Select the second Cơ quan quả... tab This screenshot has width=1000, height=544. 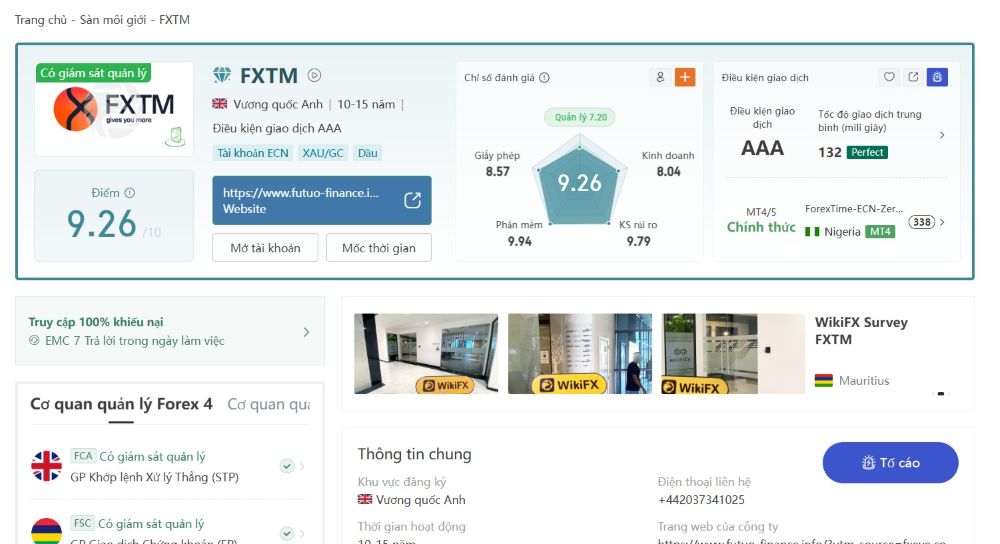point(268,404)
